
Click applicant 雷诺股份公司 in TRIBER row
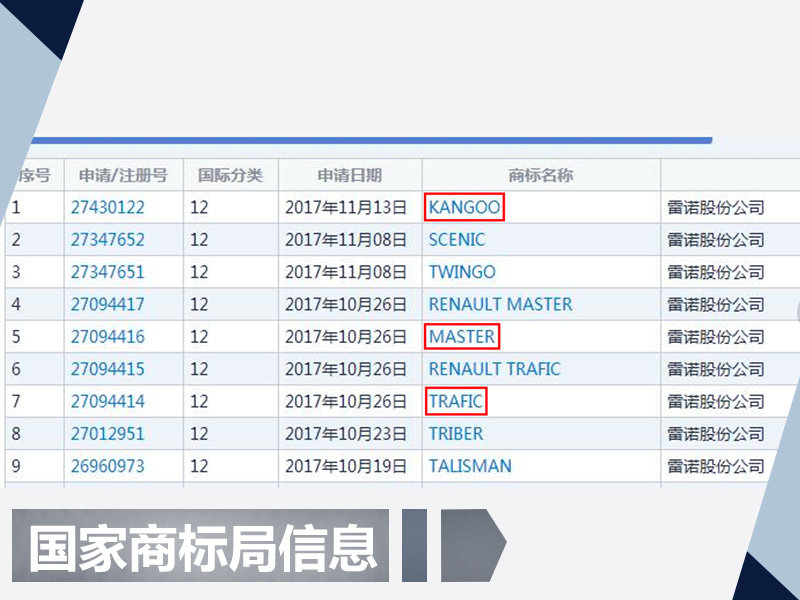pos(716,434)
